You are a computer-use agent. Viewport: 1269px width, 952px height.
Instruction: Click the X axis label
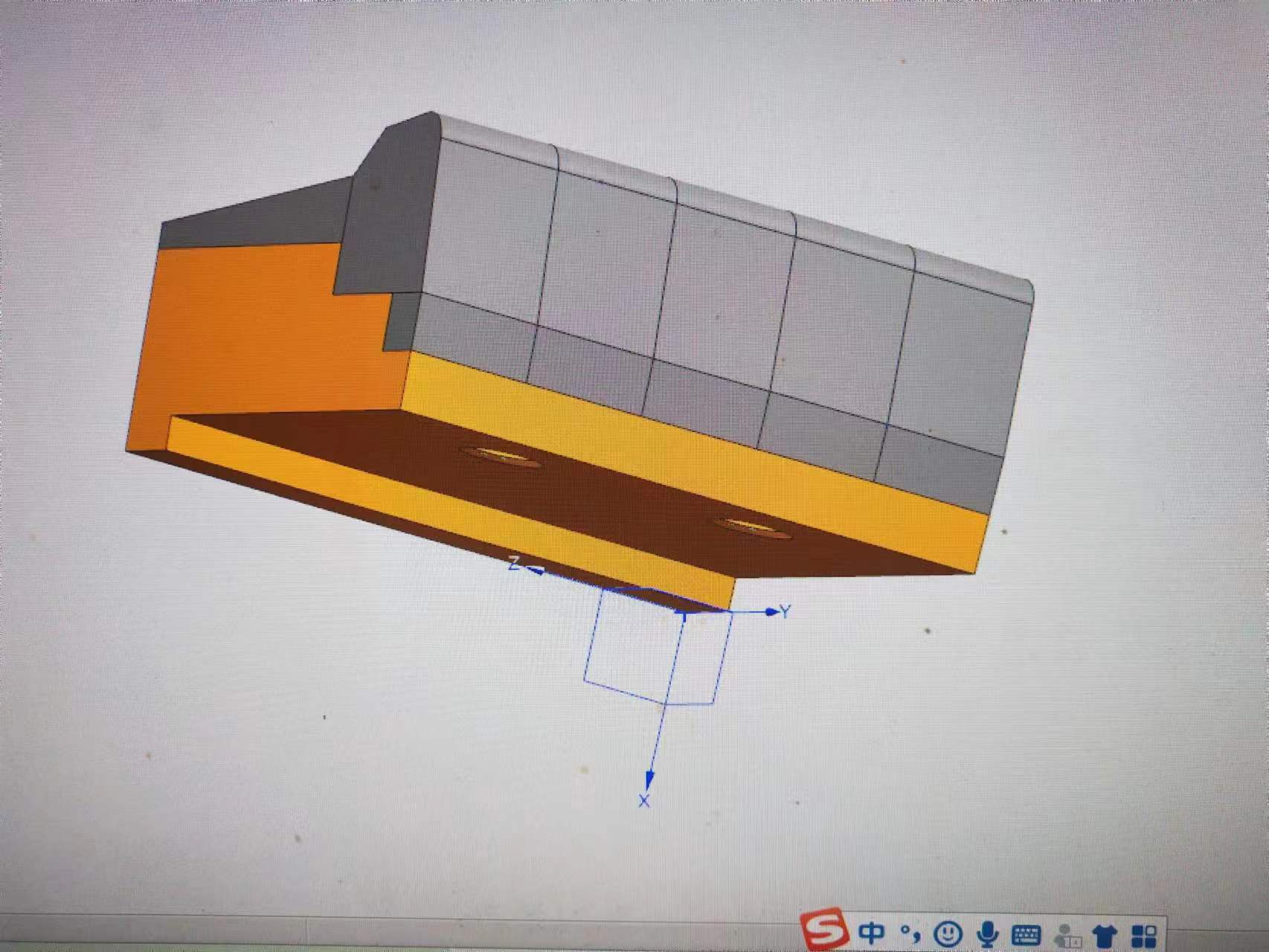click(x=644, y=801)
